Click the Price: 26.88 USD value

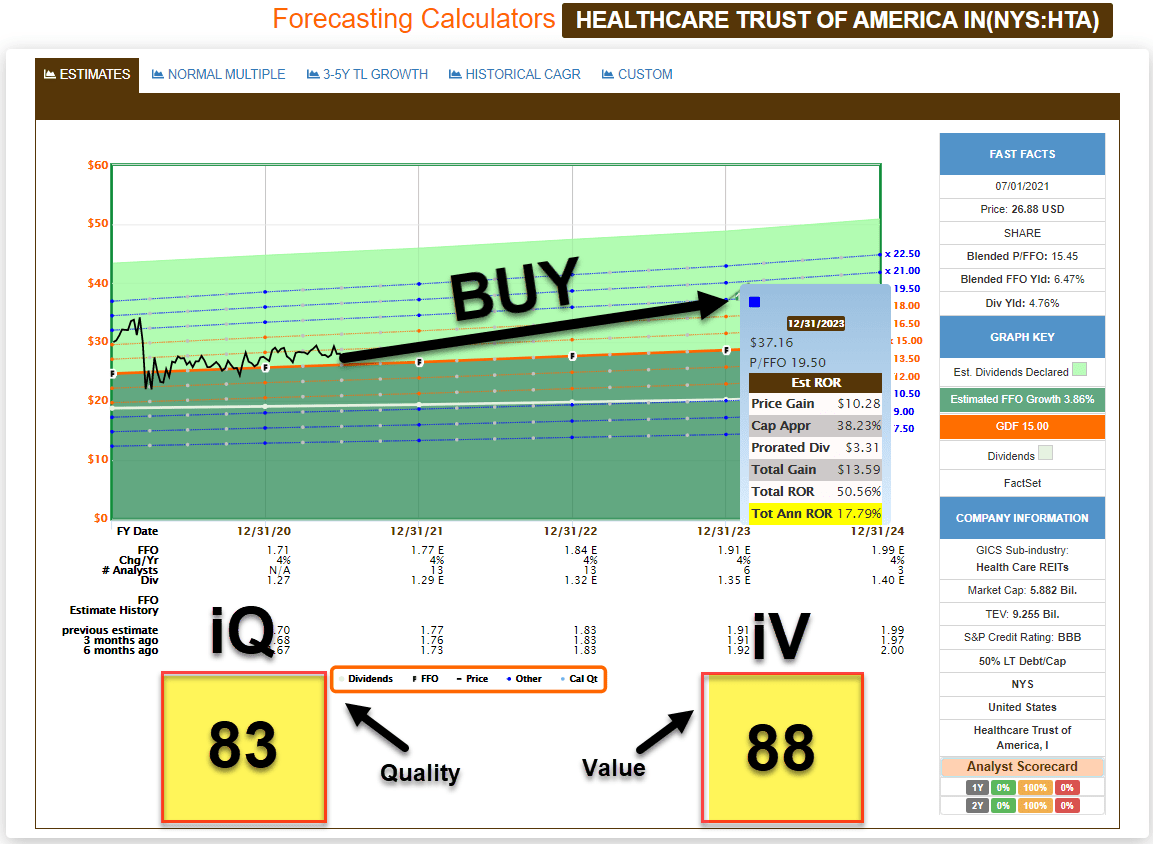(x=1022, y=210)
